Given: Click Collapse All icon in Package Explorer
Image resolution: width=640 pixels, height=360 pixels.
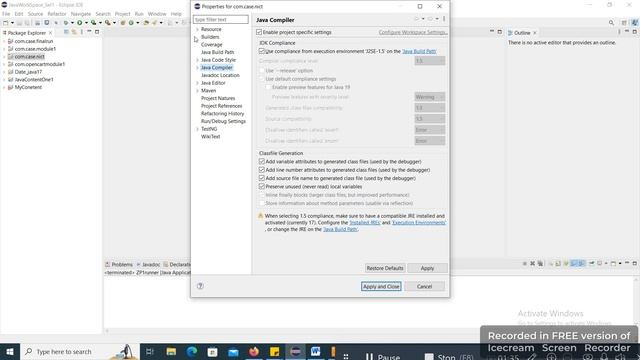Looking at the screenshot, I should point(66,32).
